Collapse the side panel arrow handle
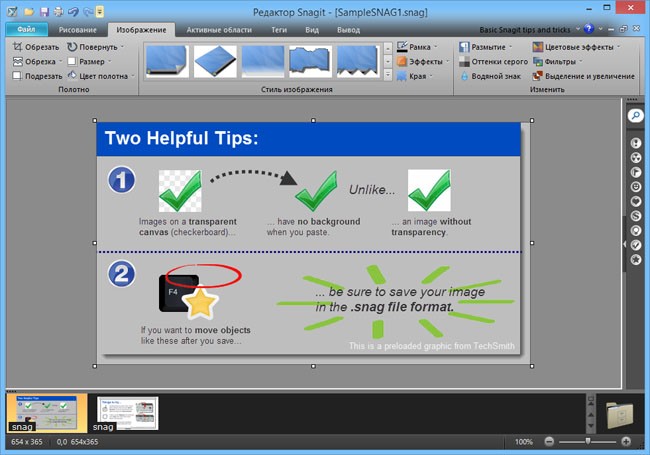 point(625,244)
